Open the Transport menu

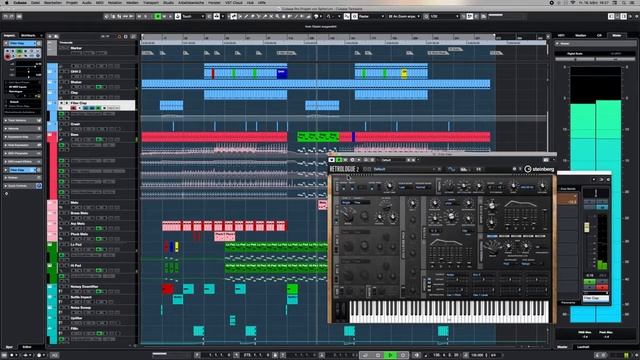(151, 2)
